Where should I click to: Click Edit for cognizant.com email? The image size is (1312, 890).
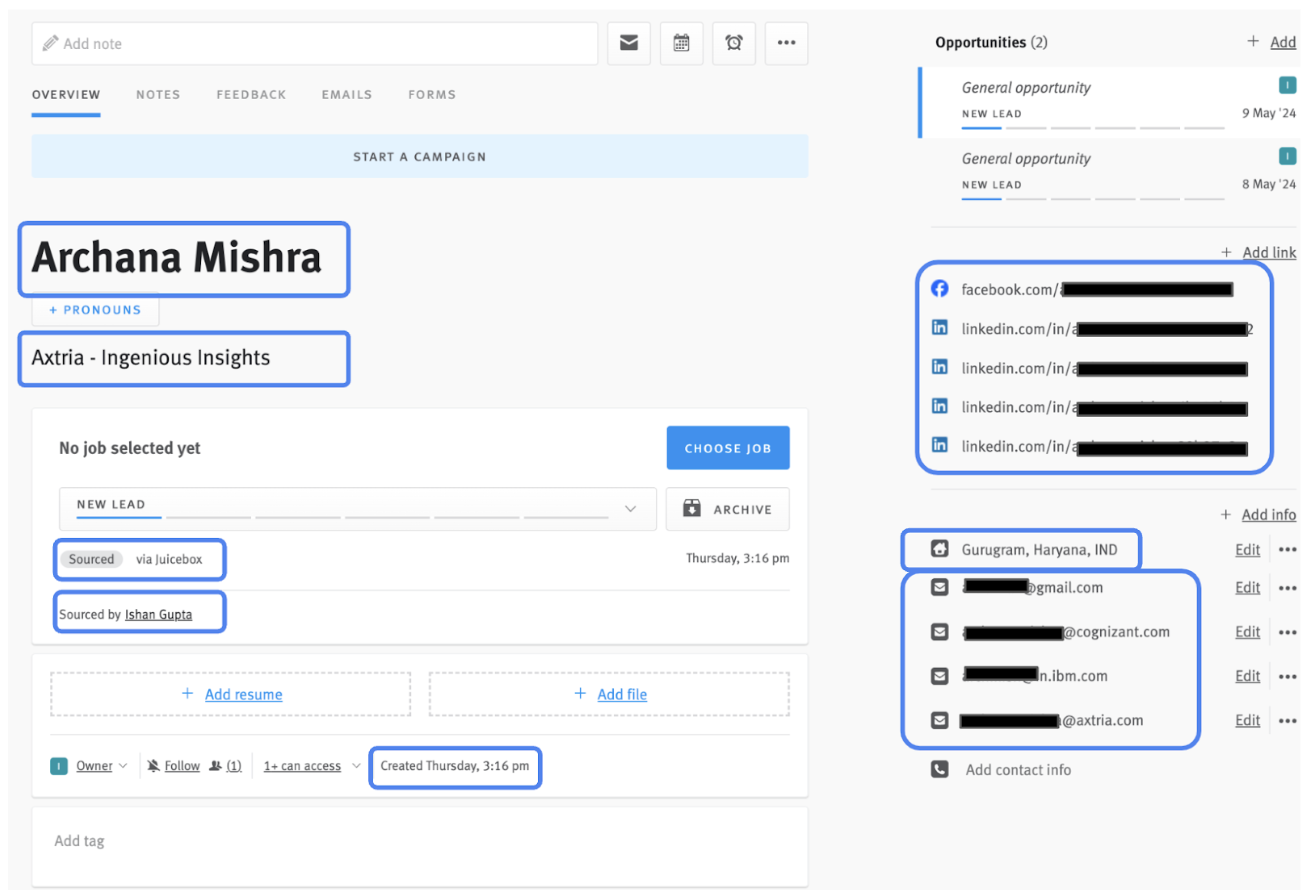(x=1247, y=632)
